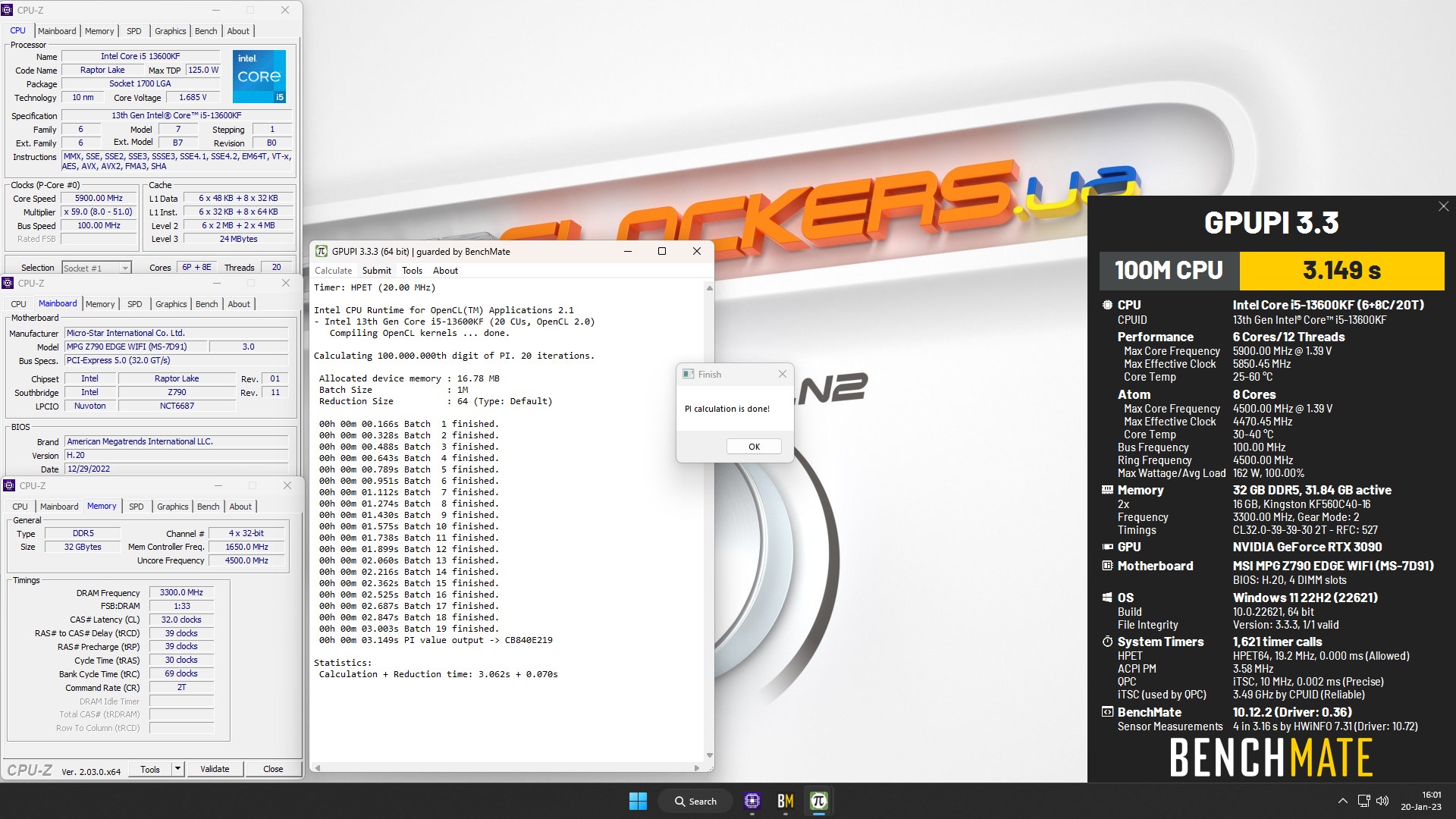This screenshot has height=819, width=1456.
Task: Open network status tray icon
Action: 1363,801
